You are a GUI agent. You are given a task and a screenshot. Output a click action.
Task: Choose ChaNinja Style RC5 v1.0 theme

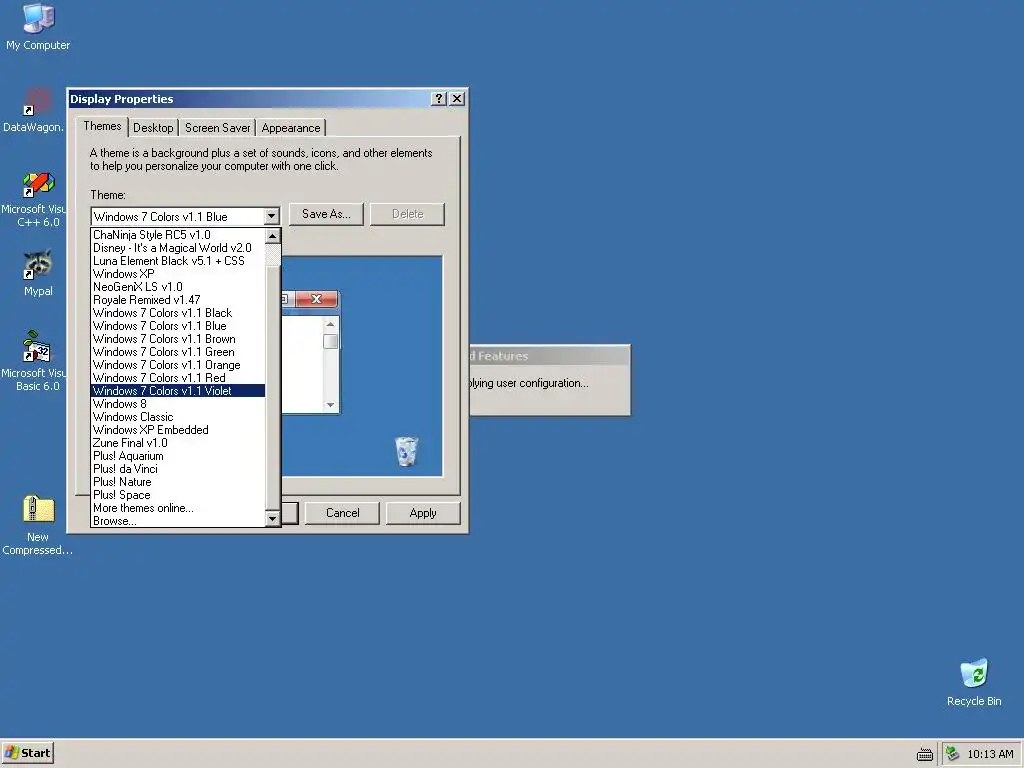[178, 234]
